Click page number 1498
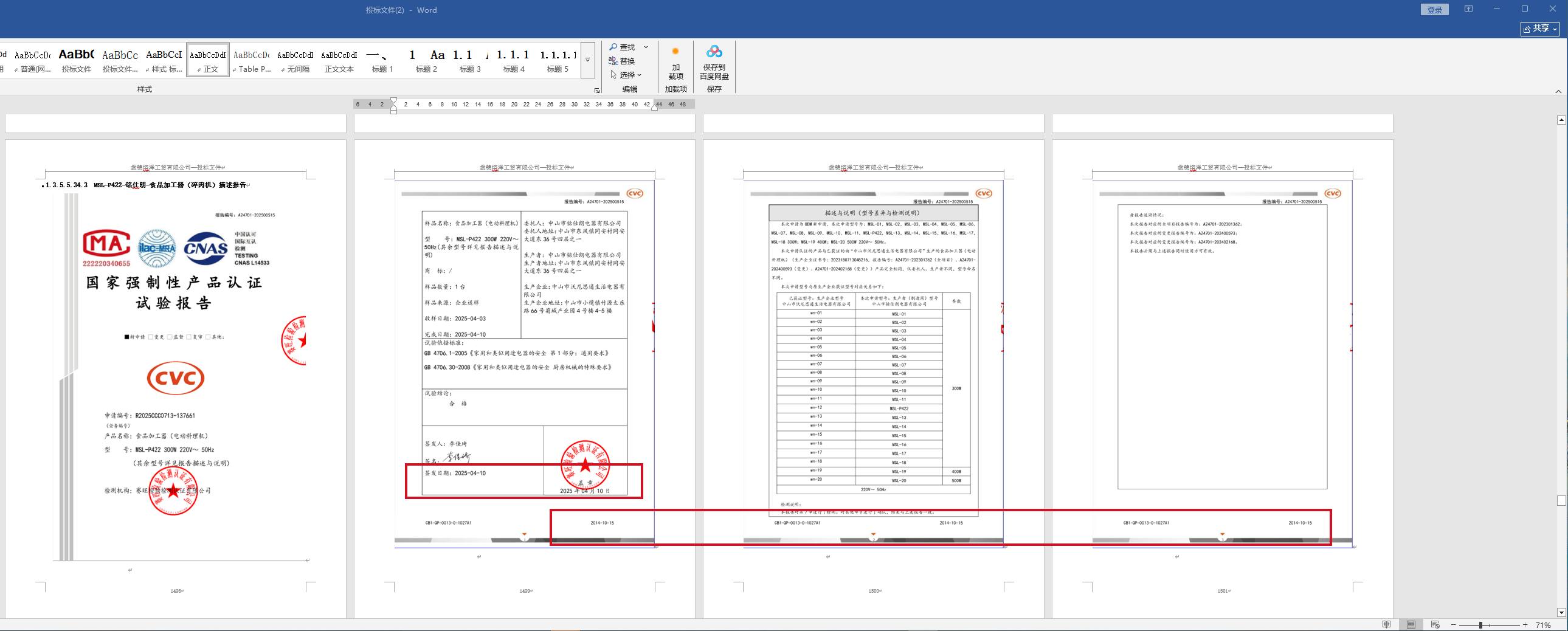The width and height of the screenshot is (1568, 631). pos(176,591)
